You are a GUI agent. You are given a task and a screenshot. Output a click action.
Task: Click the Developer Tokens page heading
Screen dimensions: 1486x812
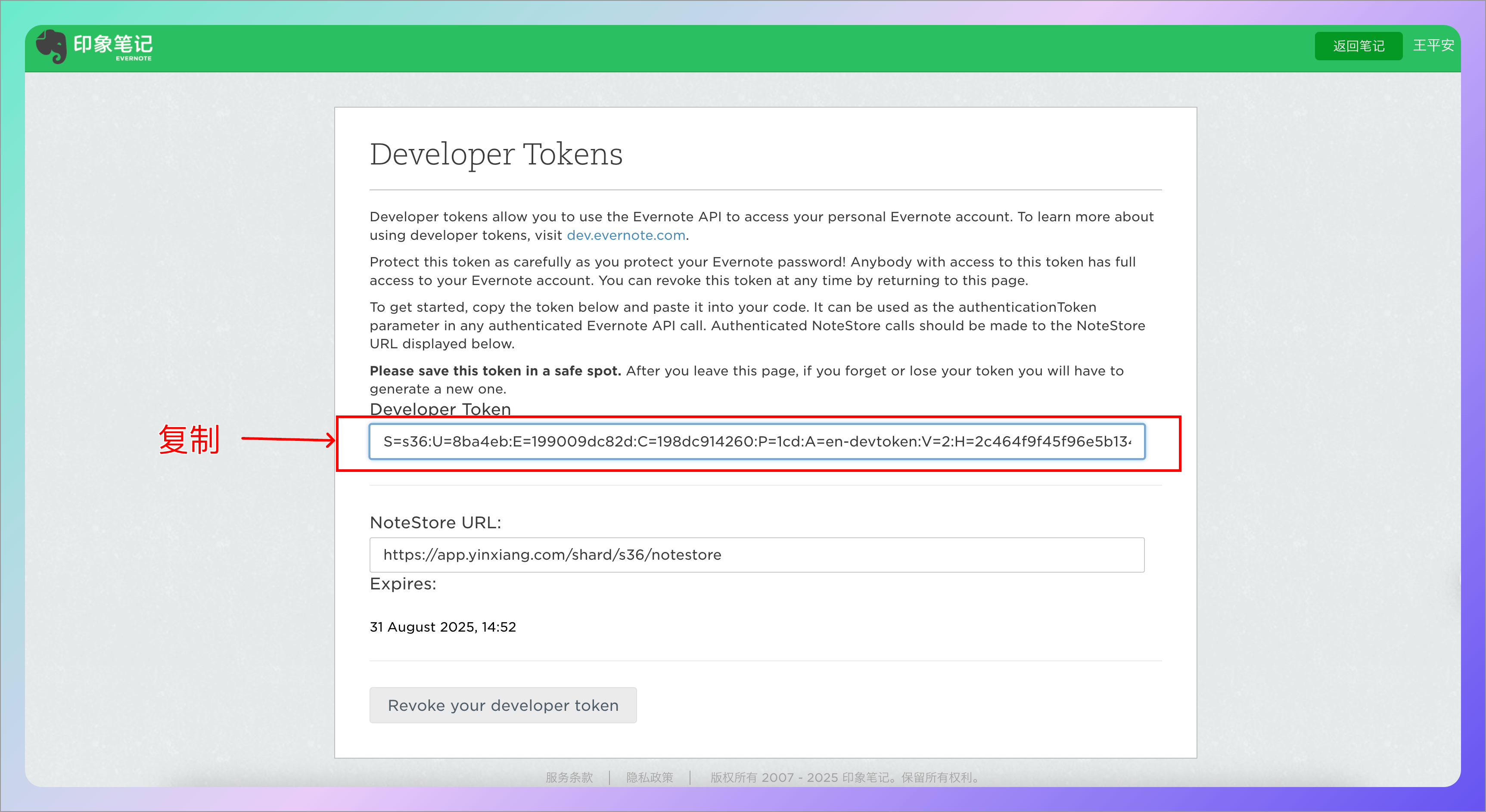point(496,155)
